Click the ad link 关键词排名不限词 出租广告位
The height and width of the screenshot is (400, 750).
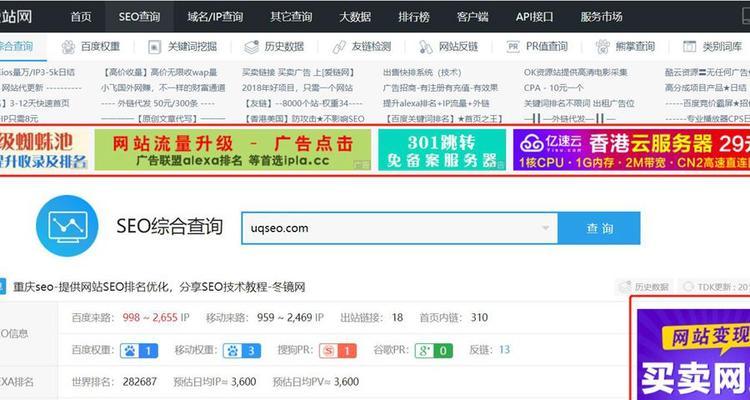(x=579, y=103)
